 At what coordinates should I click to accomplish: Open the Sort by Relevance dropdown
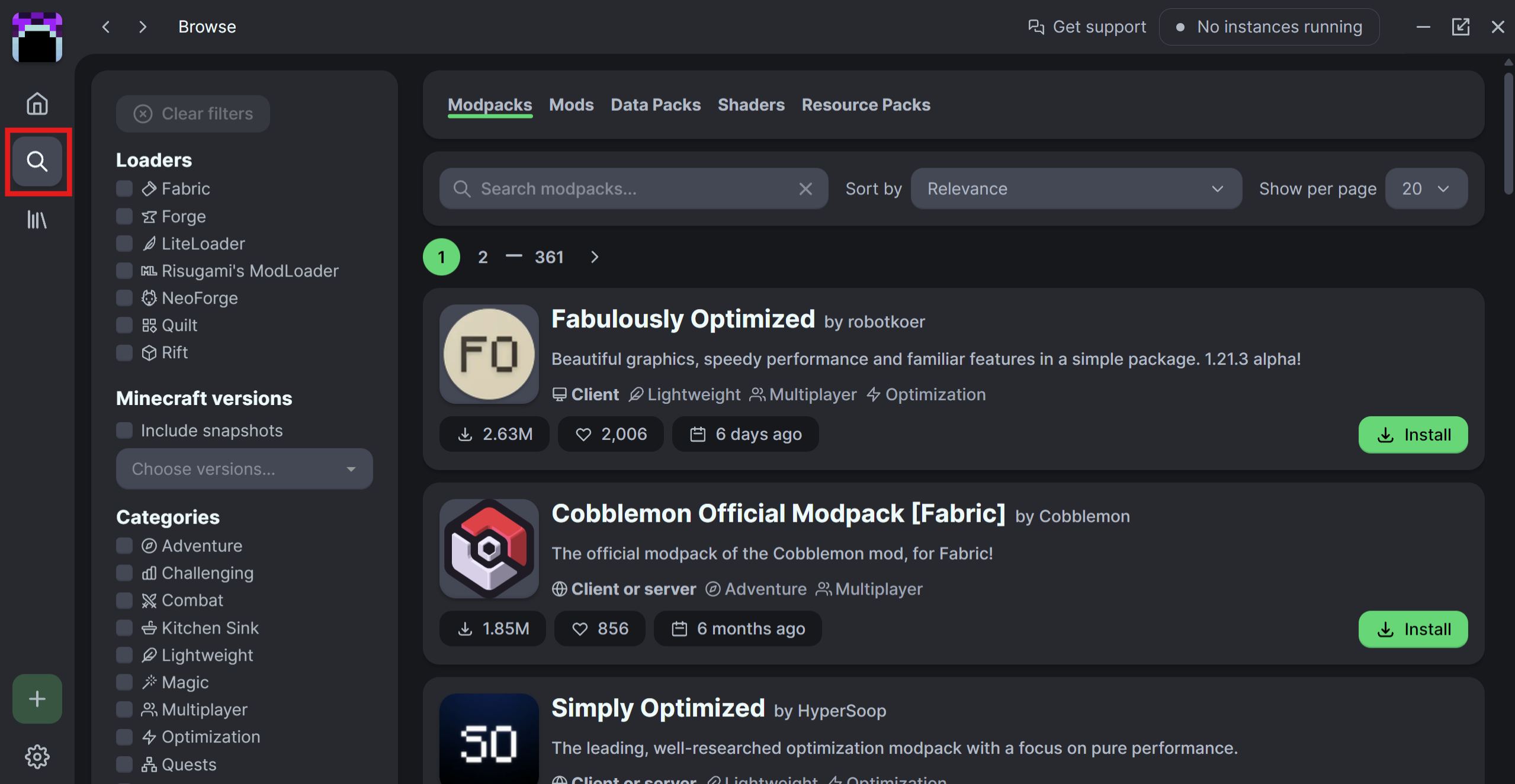coord(1076,189)
